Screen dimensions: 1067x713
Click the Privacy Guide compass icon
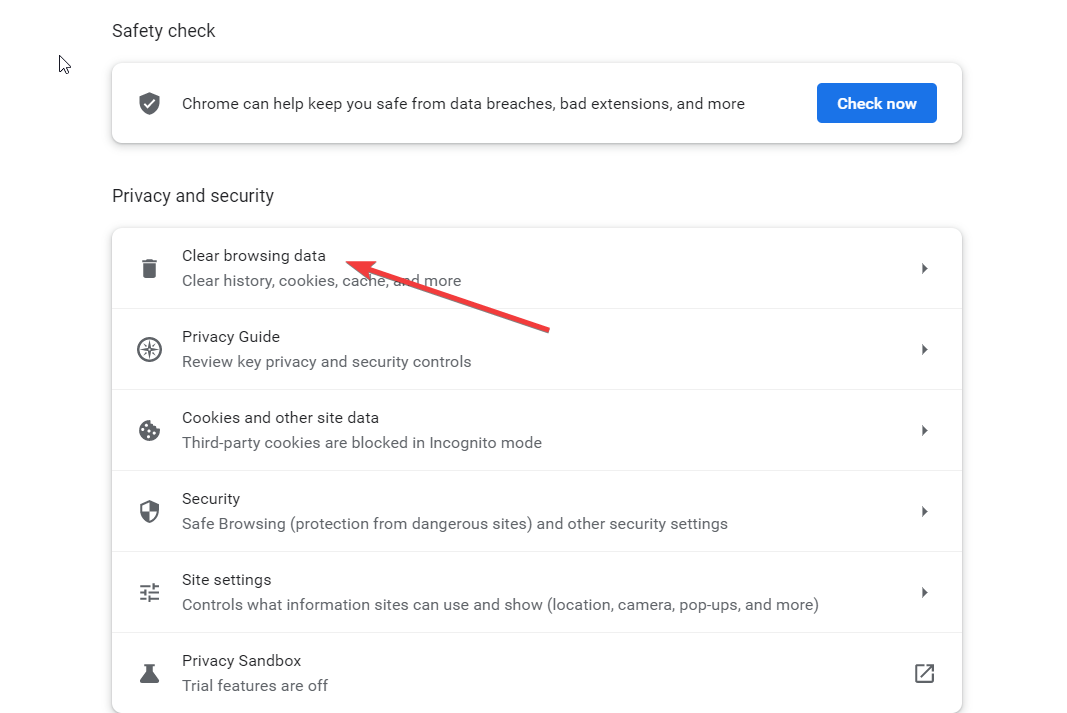(149, 349)
